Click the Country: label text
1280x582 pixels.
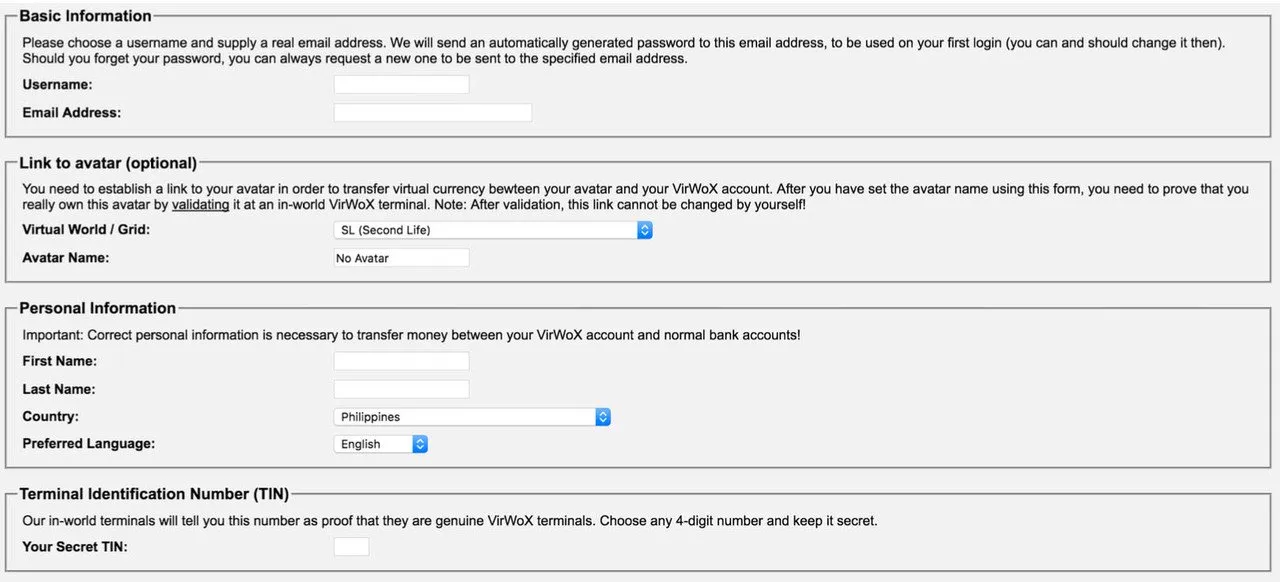50,416
